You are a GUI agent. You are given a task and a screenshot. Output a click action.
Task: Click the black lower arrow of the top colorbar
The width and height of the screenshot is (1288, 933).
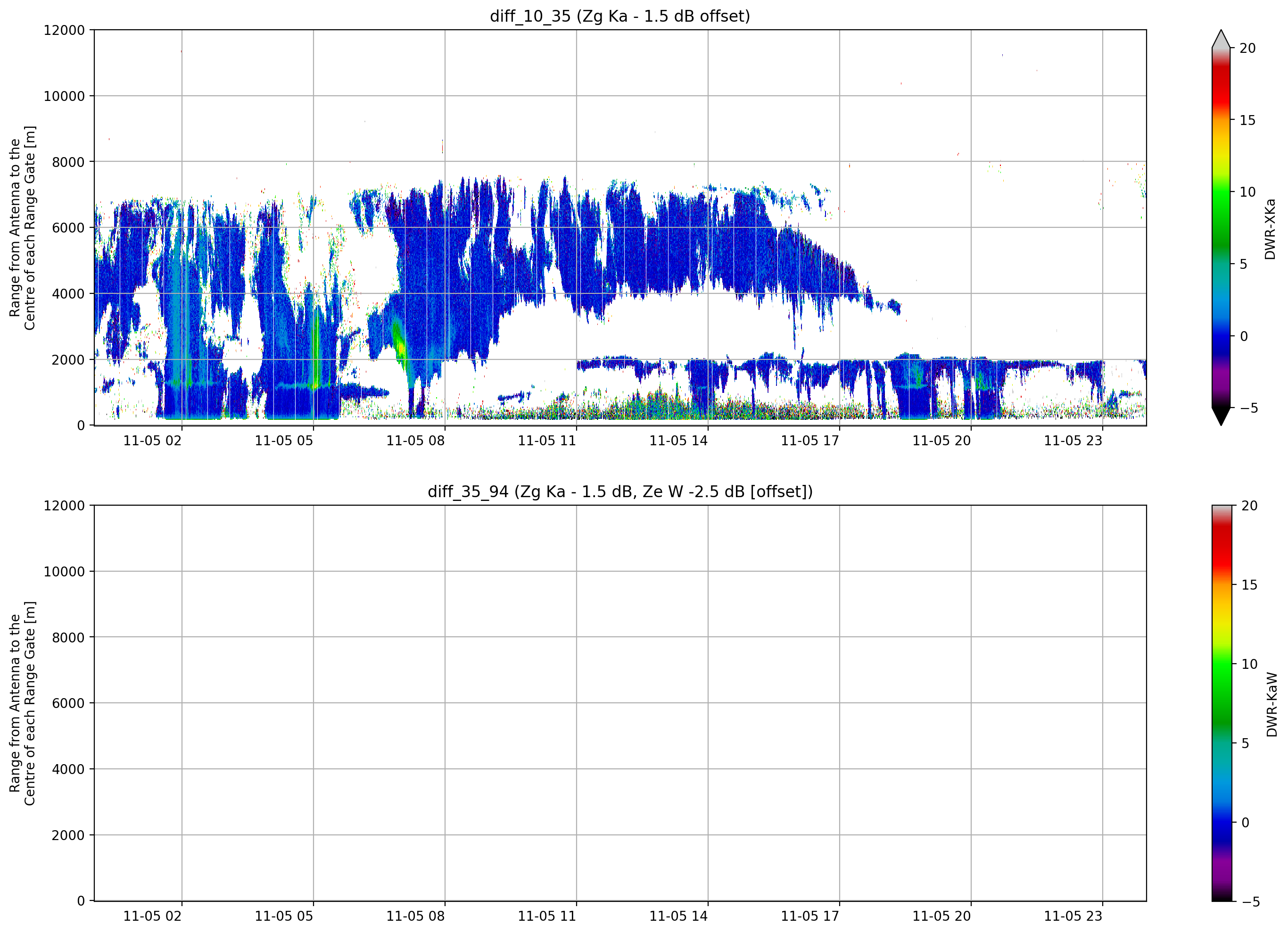coord(1221,416)
